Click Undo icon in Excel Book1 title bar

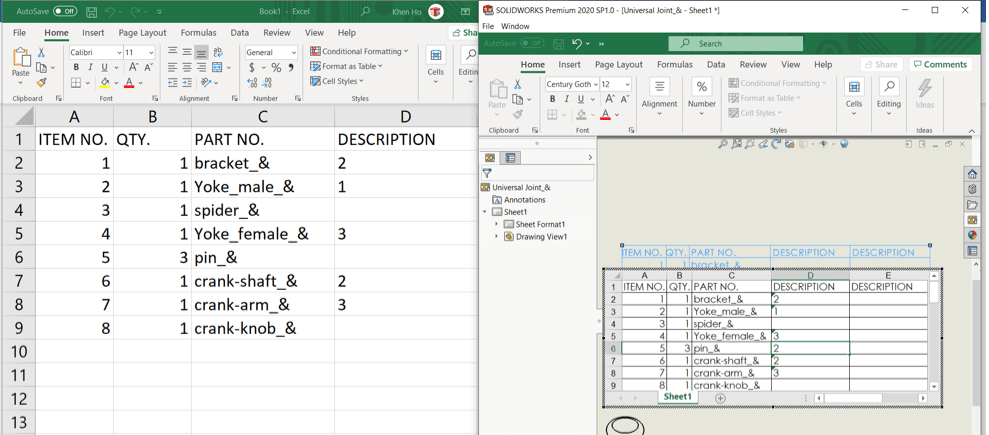112,12
